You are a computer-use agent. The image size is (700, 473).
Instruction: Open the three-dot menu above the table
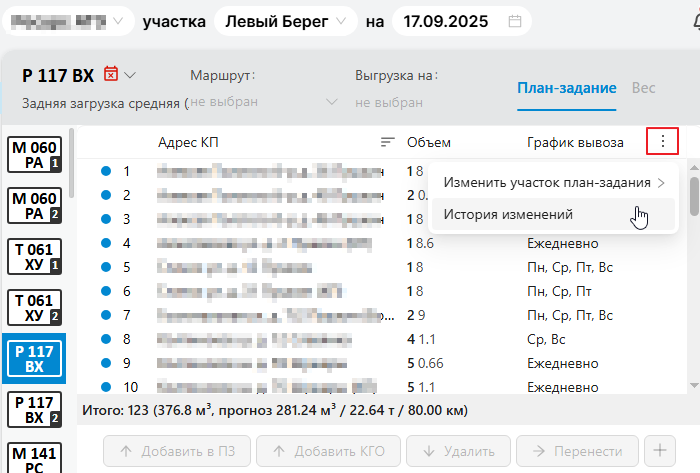click(662, 142)
